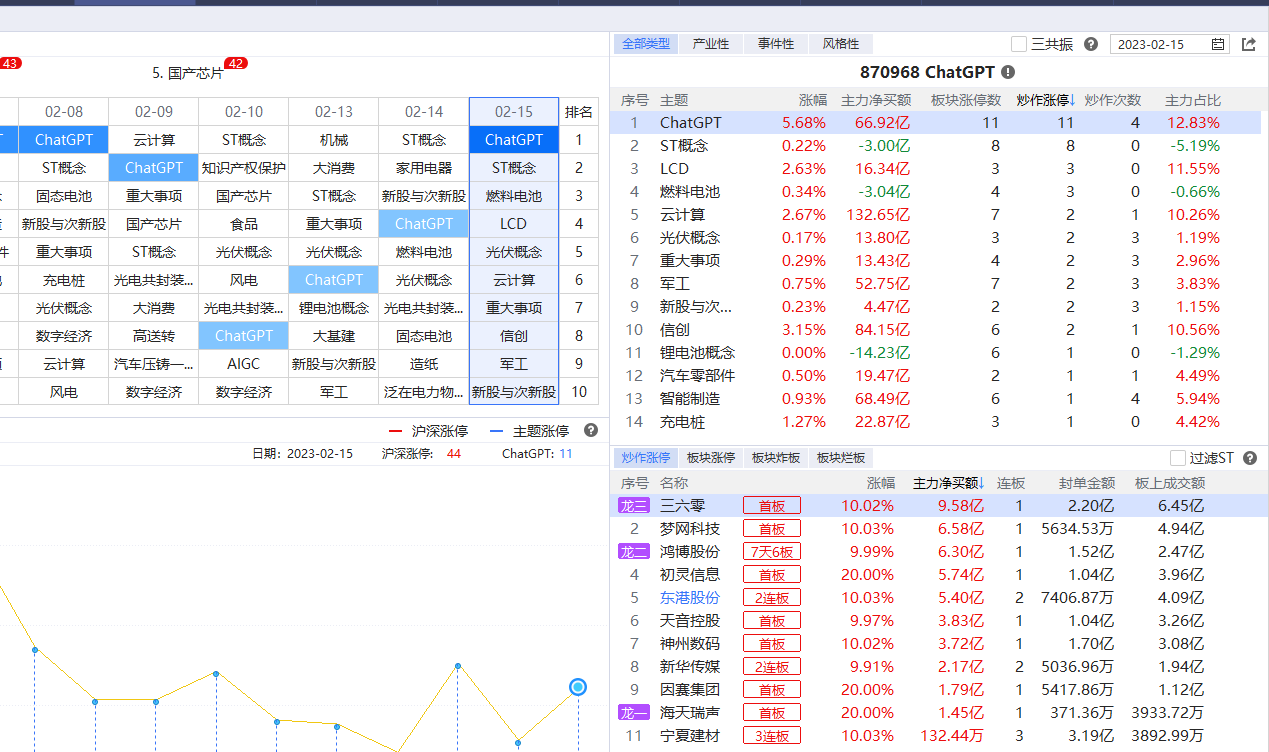Viewport: 1269px width, 752px height.
Task: Switch to the 炒作涨停 tab
Action: [646, 458]
